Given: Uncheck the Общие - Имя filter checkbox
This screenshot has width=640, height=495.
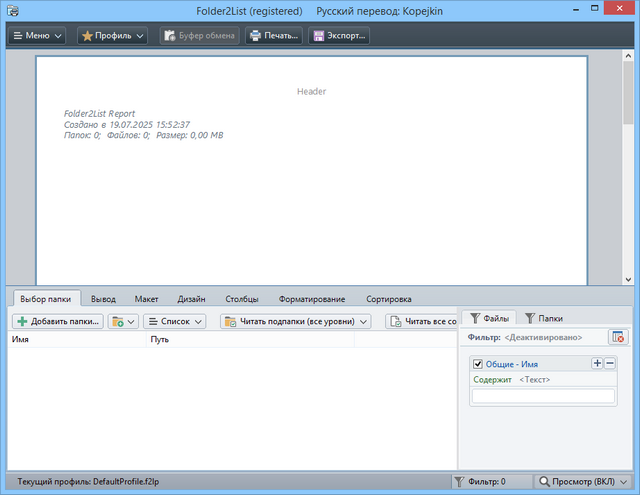Looking at the screenshot, I should [478, 364].
